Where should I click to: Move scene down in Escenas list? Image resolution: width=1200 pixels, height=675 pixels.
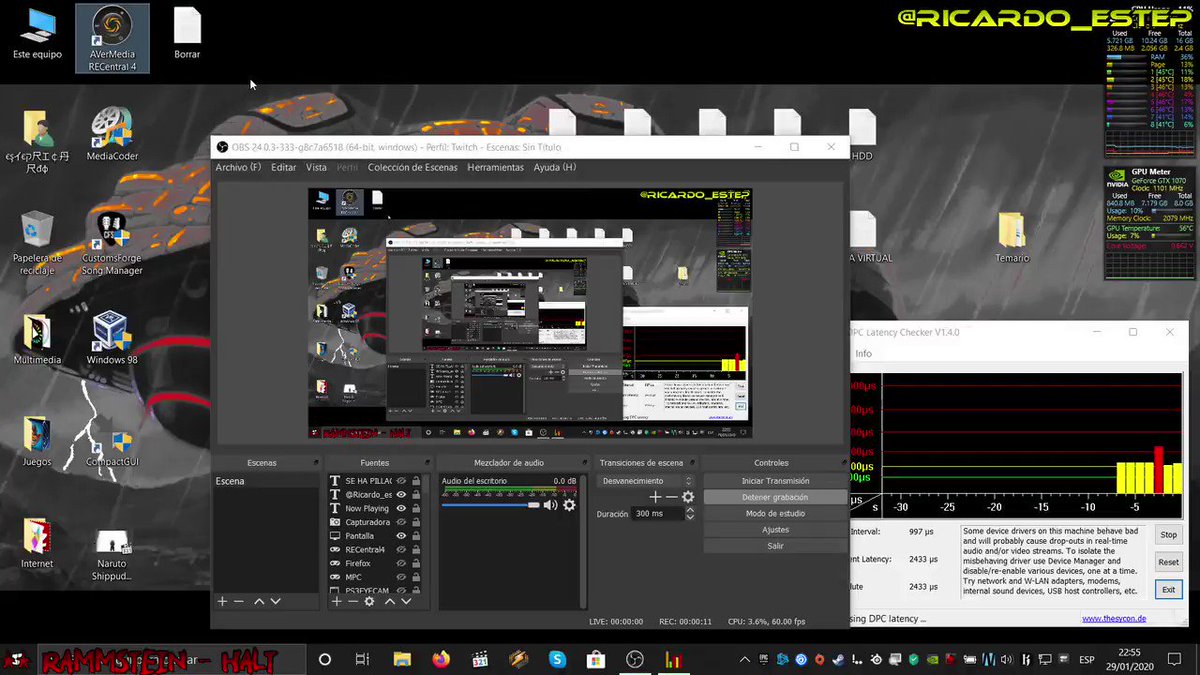pyautogui.click(x=275, y=601)
